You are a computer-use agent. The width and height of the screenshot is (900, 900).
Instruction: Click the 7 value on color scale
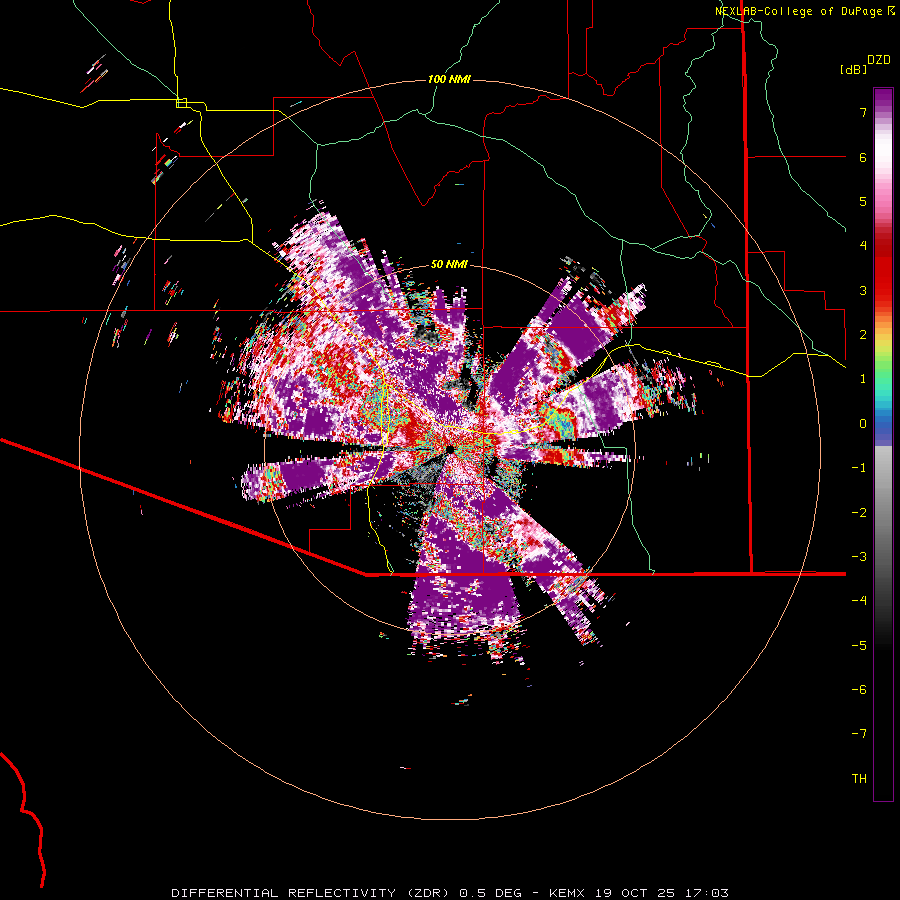(863, 112)
